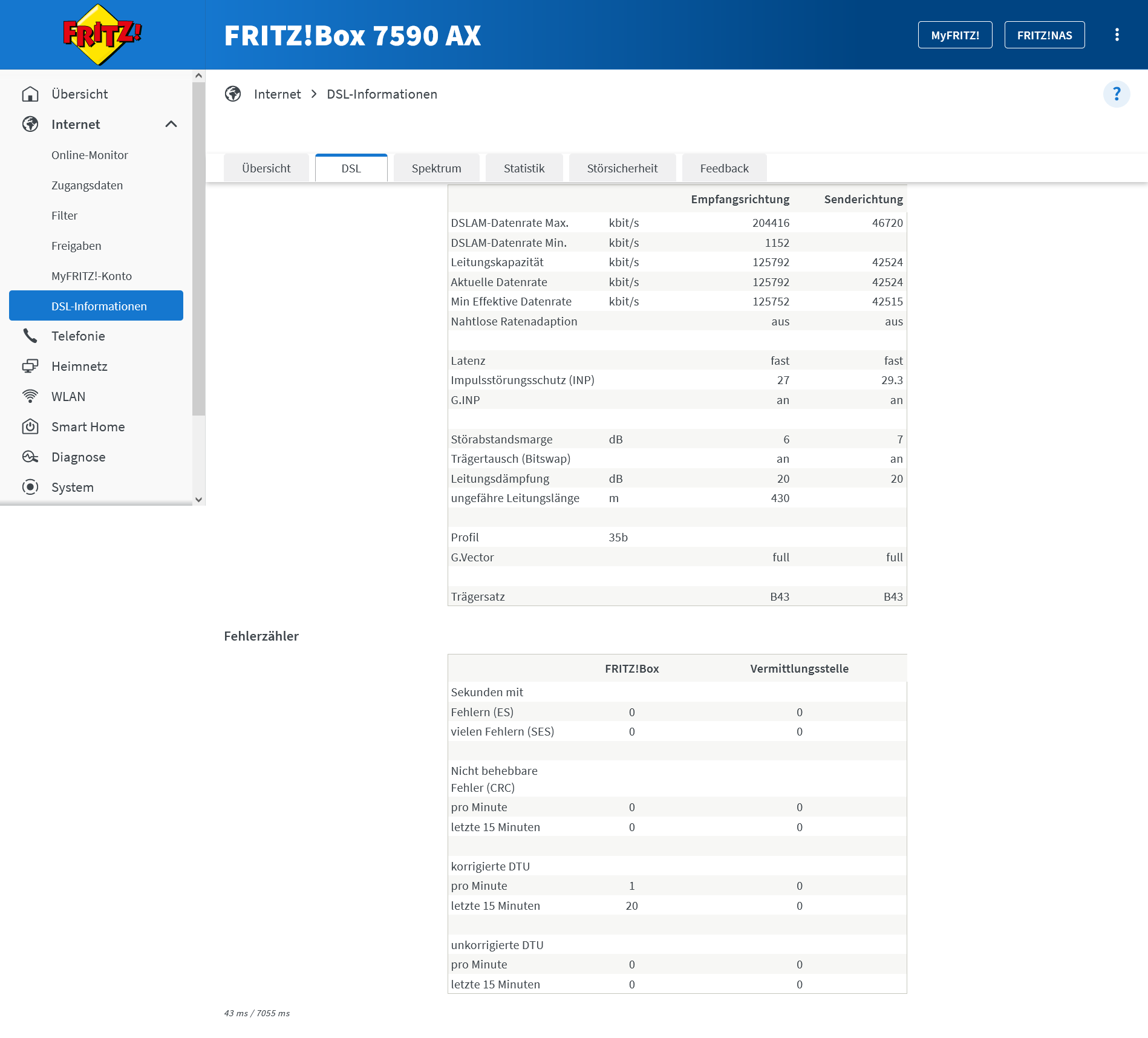This screenshot has height=1038, width=1148.
Task: Click the Leitungsdämpfung row label
Action: (x=500, y=478)
